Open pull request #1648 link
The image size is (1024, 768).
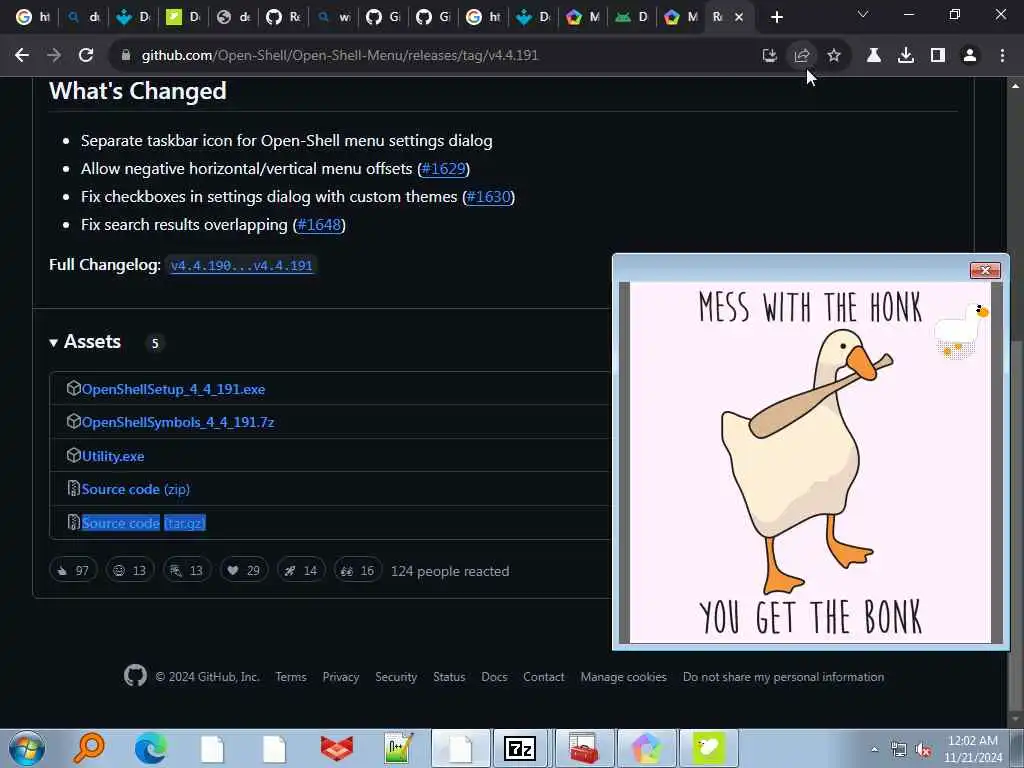point(319,225)
